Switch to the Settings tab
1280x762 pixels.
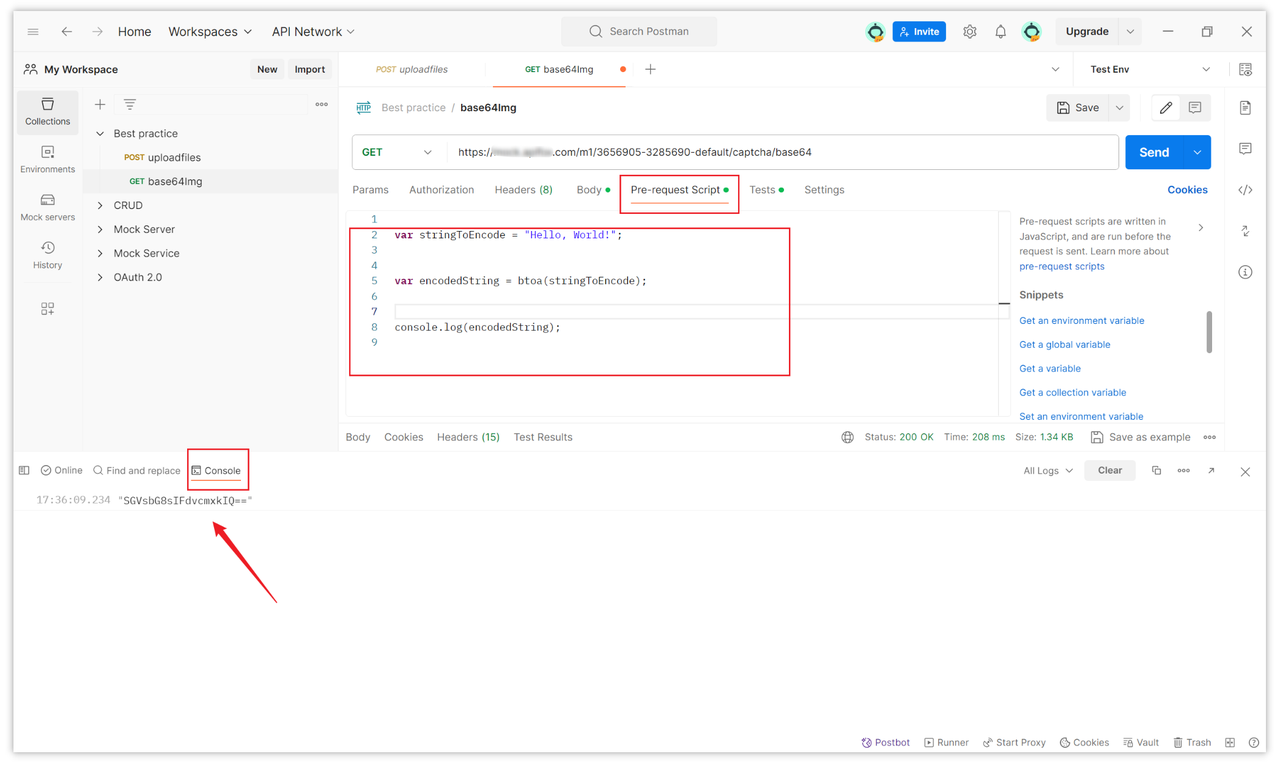coord(824,189)
